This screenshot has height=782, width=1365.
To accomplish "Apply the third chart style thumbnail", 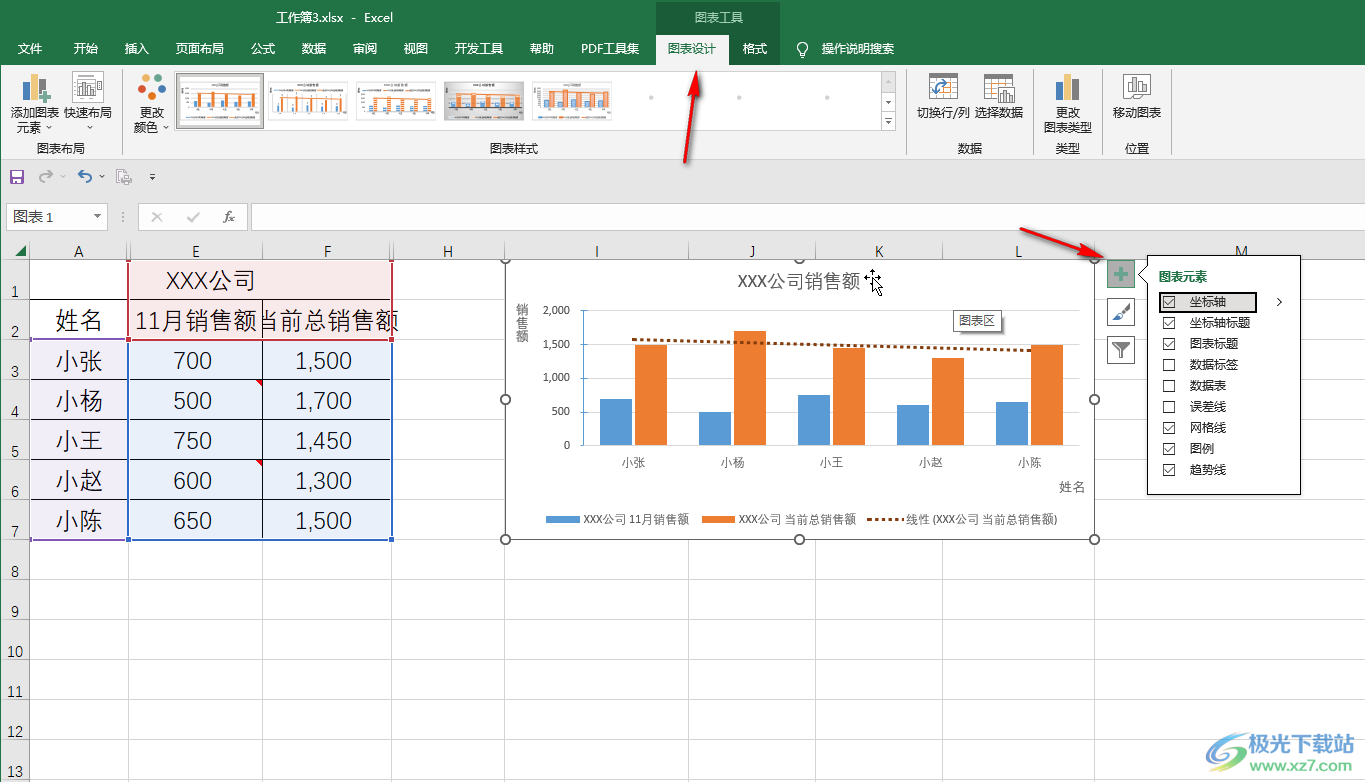I will (396, 101).
